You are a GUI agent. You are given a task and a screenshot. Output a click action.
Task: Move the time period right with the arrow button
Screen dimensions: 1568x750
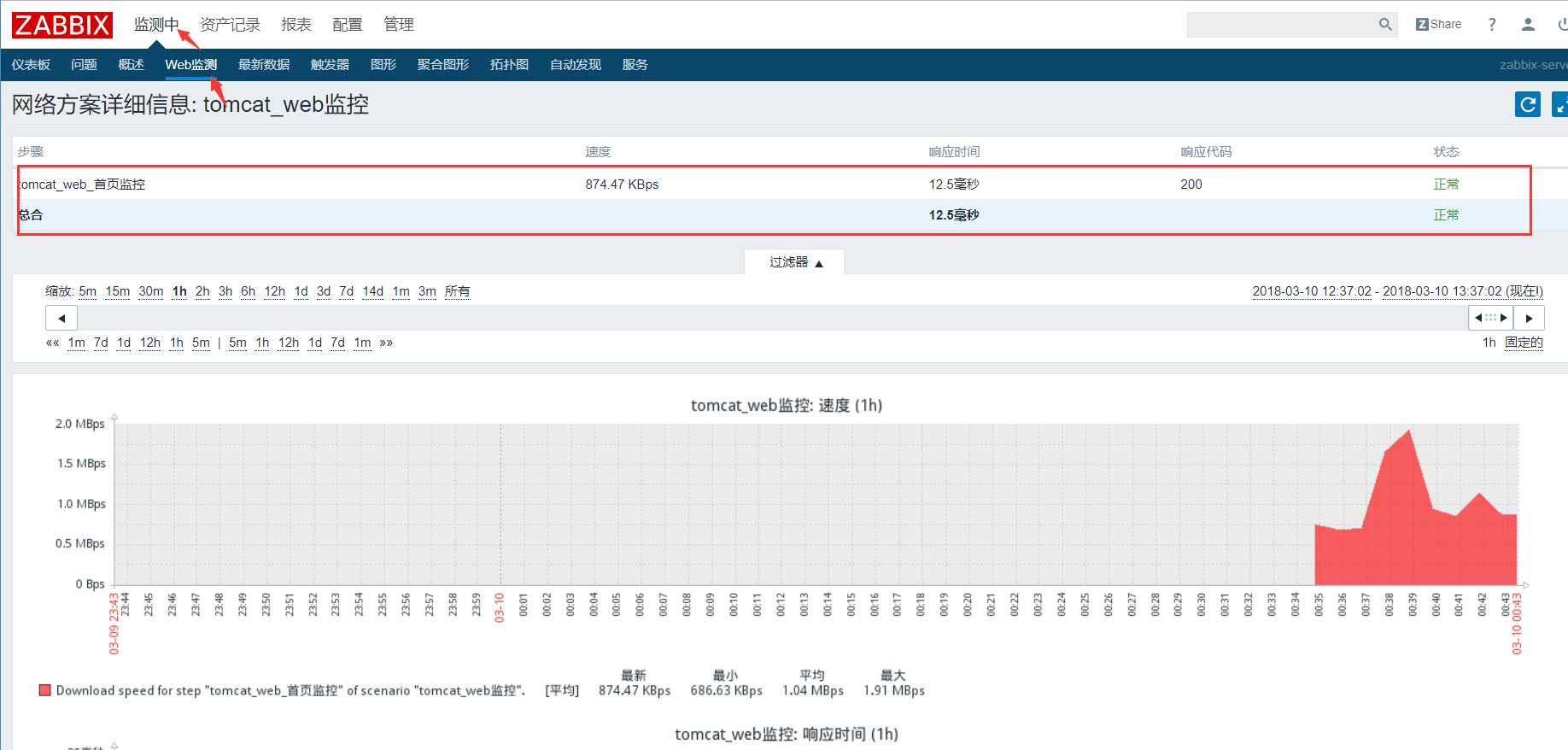pyautogui.click(x=1529, y=318)
